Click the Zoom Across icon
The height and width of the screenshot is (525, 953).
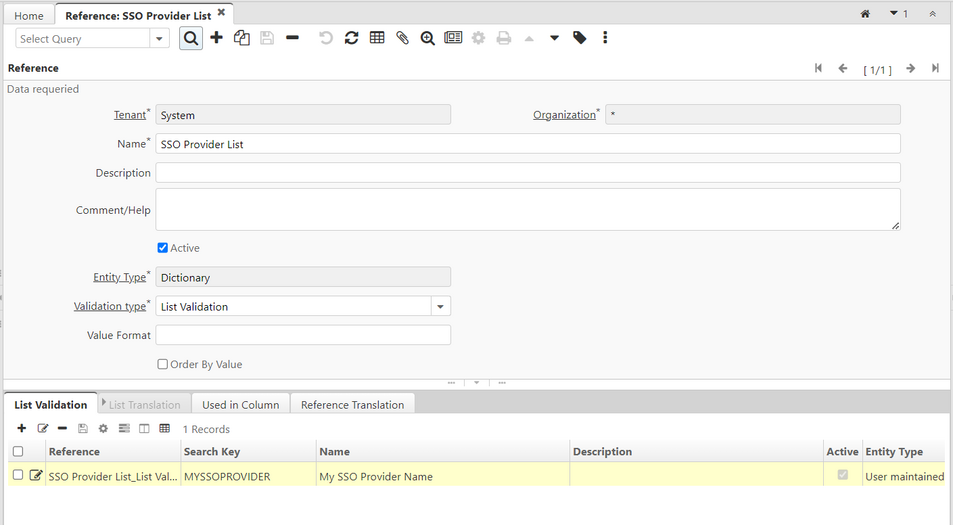pos(427,38)
